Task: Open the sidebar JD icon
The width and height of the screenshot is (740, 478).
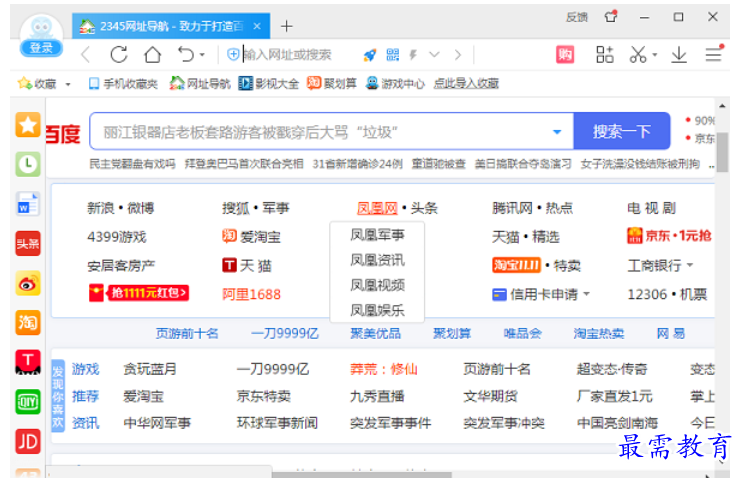Action: [x=28, y=441]
